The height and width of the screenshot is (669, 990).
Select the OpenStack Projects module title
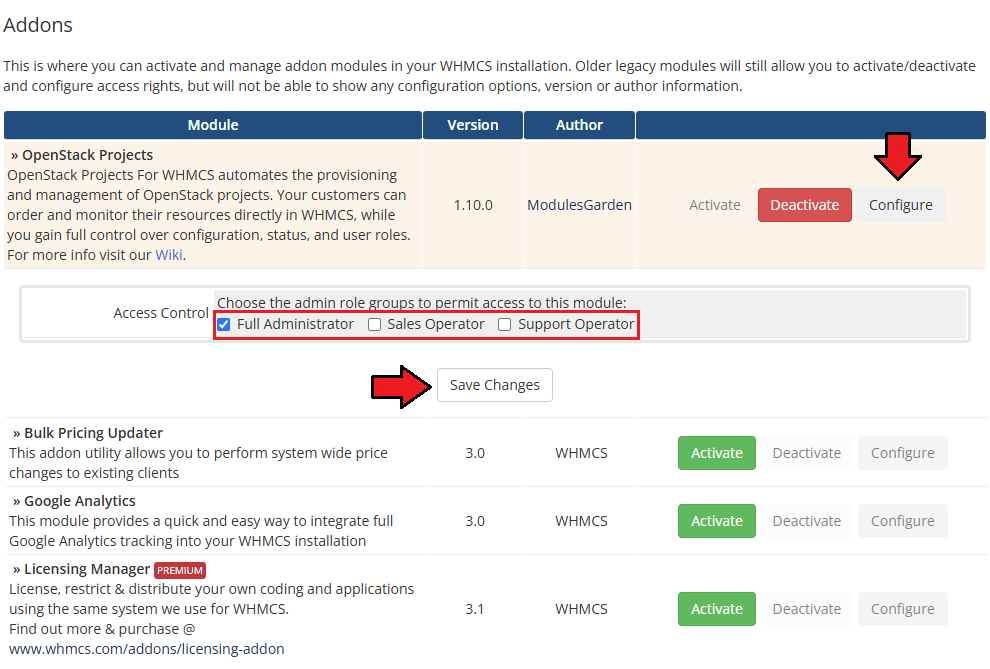(x=87, y=155)
